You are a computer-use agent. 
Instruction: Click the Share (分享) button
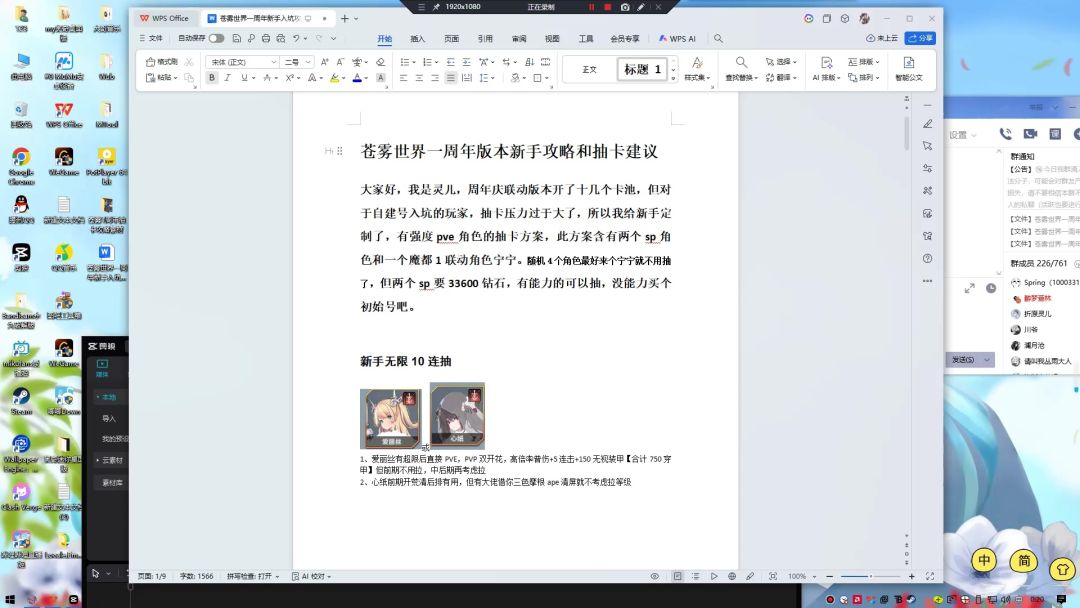pyautogui.click(x=920, y=38)
